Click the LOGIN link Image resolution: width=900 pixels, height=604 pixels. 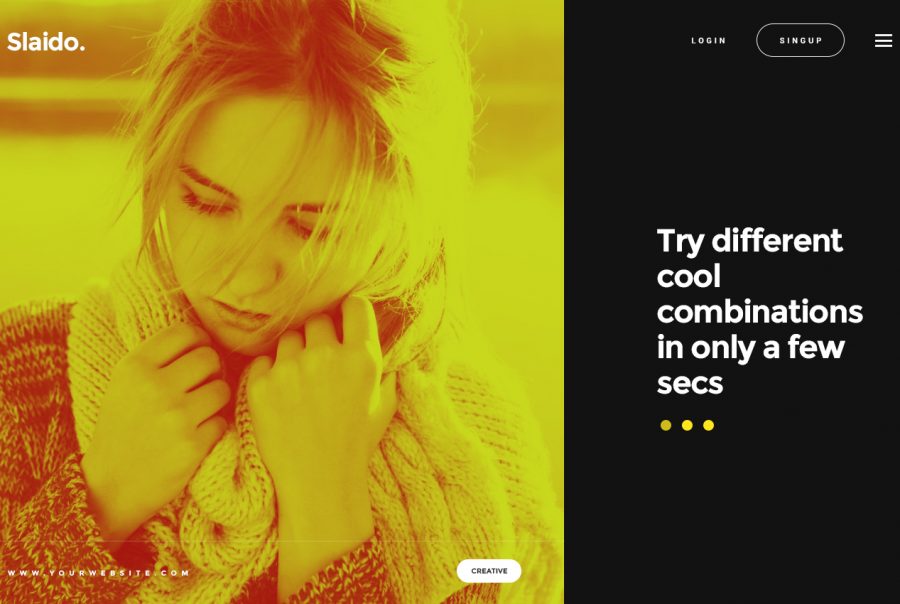(709, 40)
